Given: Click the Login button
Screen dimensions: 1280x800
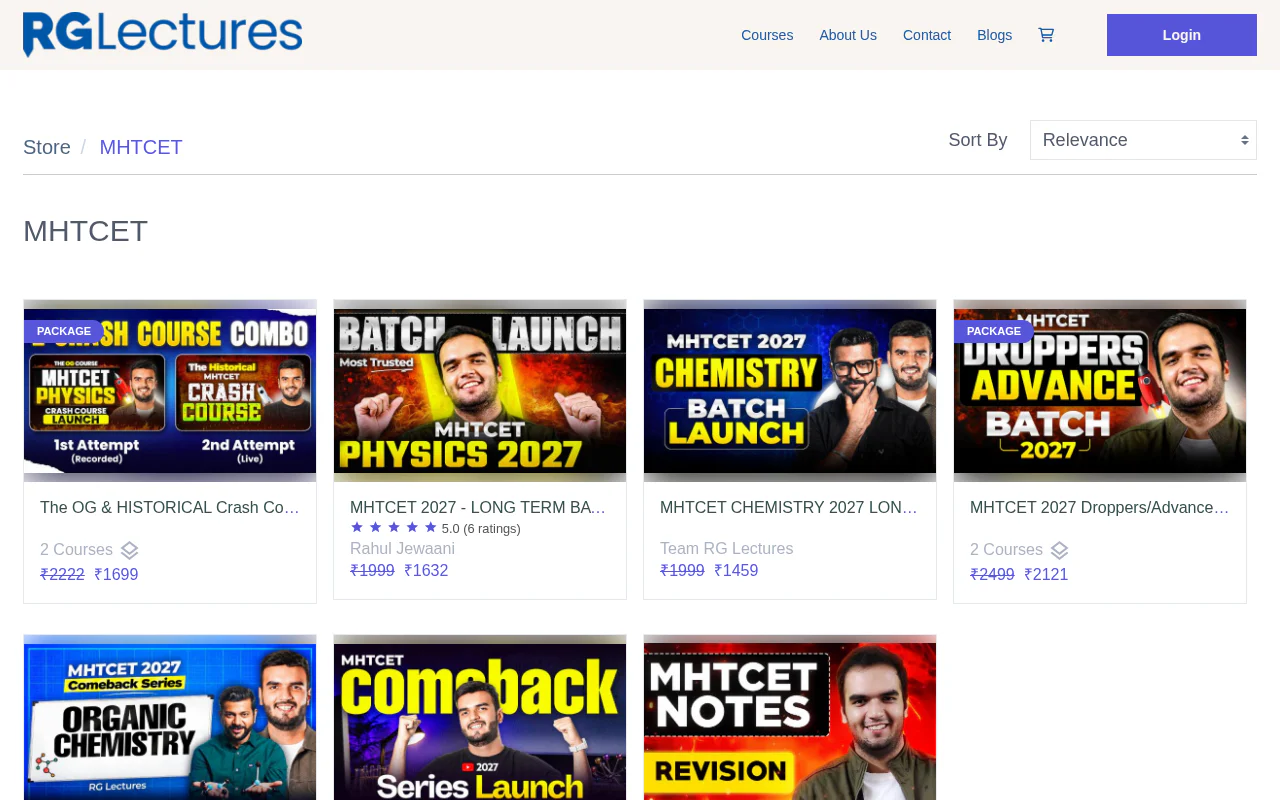Looking at the screenshot, I should tap(1182, 35).
